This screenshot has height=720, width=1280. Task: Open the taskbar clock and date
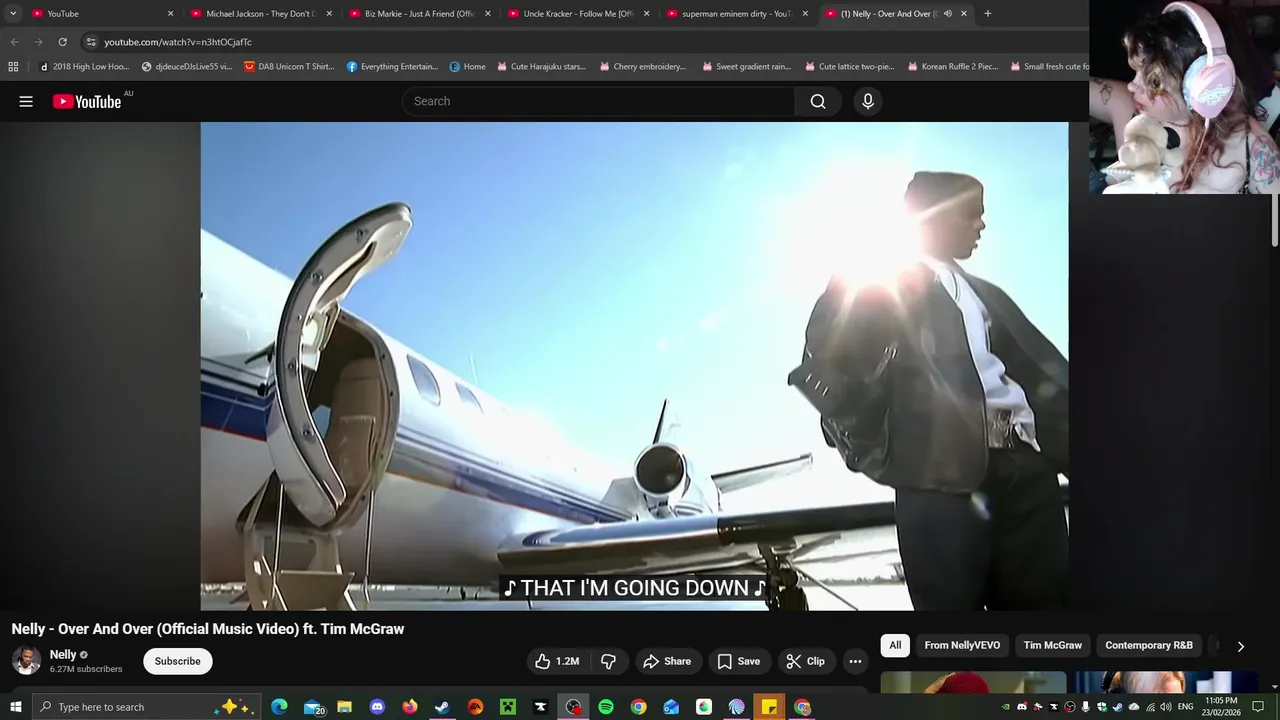tap(1221, 707)
